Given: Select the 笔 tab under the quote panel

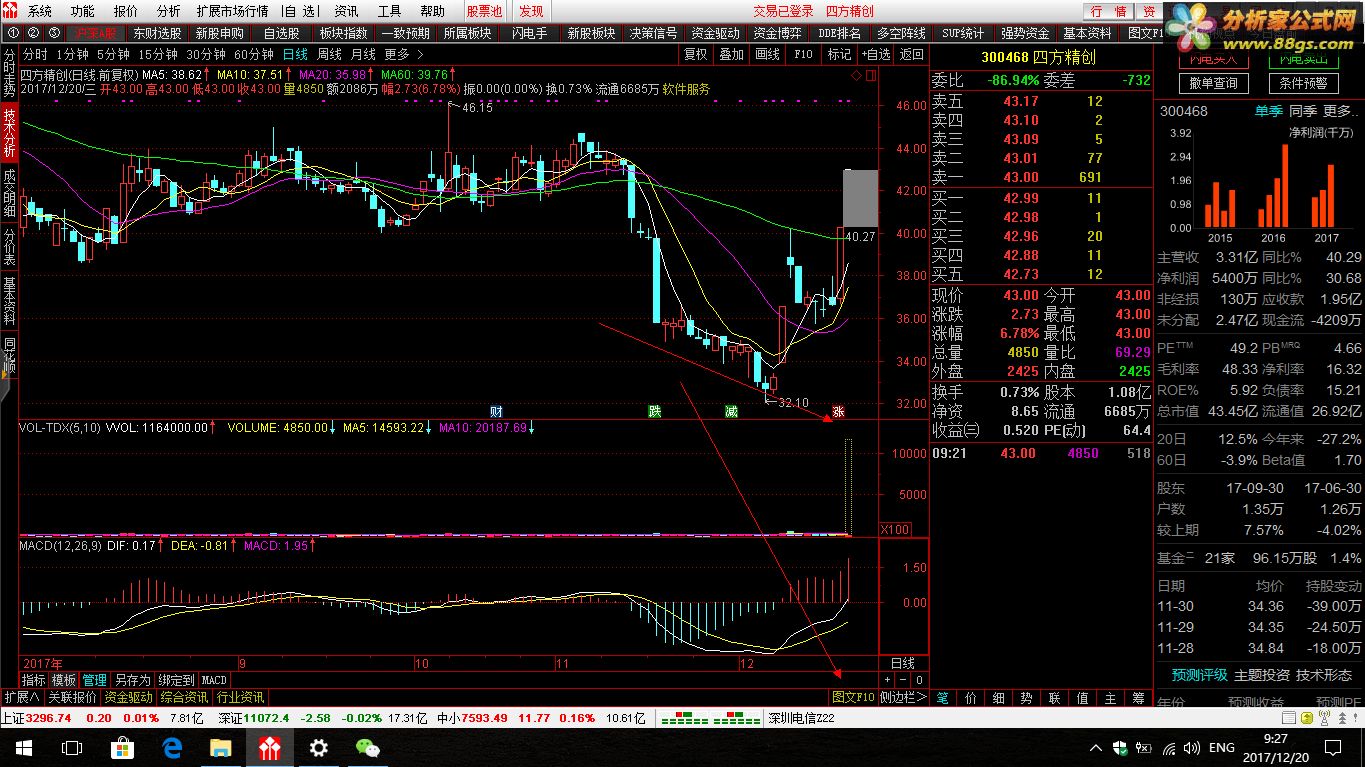Looking at the screenshot, I should [x=942, y=698].
